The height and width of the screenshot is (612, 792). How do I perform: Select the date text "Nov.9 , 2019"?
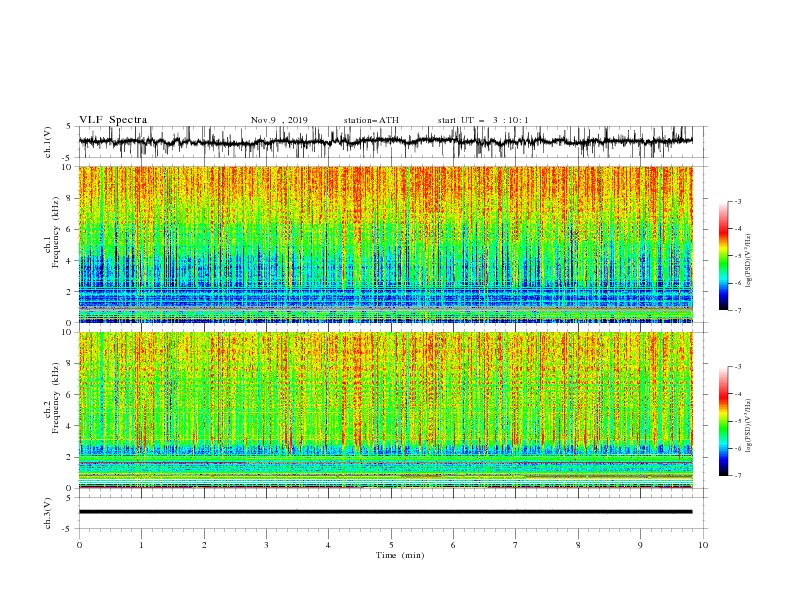point(279,120)
